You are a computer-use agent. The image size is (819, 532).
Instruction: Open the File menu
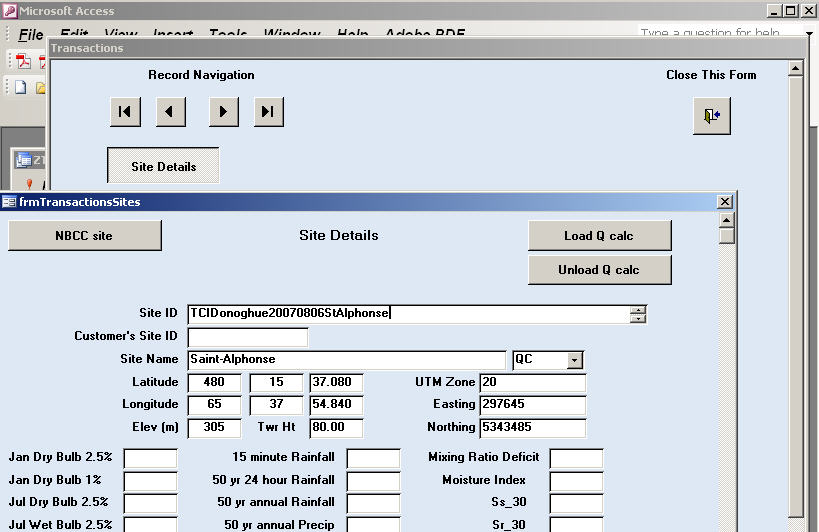[x=30, y=35]
